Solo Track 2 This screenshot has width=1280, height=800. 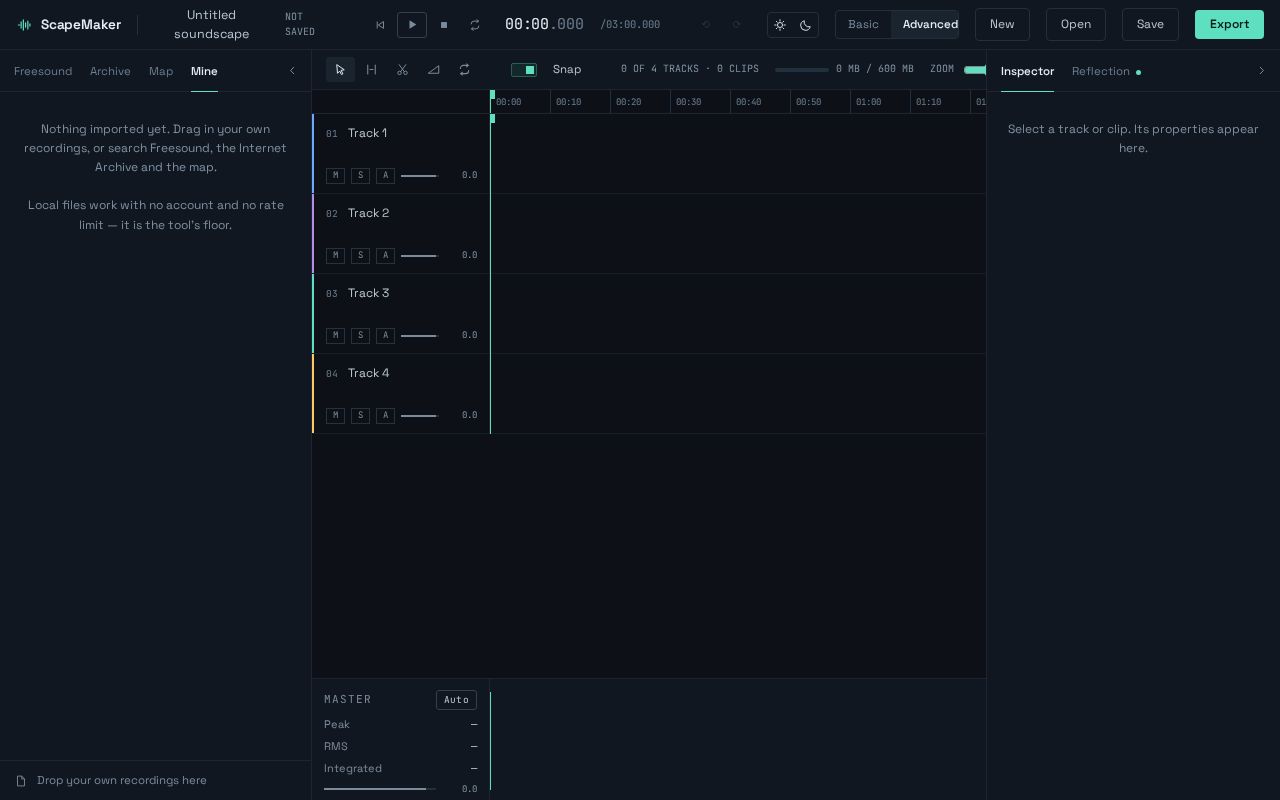coord(360,256)
